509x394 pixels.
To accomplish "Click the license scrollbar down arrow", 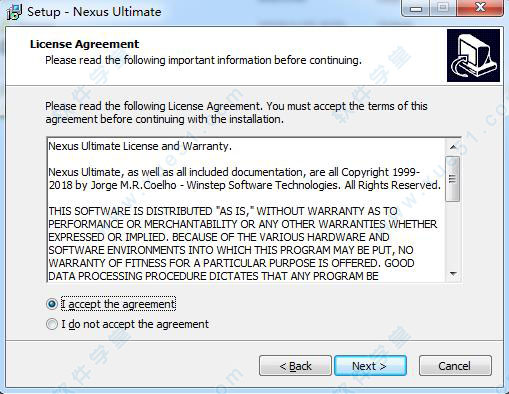I will point(453,274).
